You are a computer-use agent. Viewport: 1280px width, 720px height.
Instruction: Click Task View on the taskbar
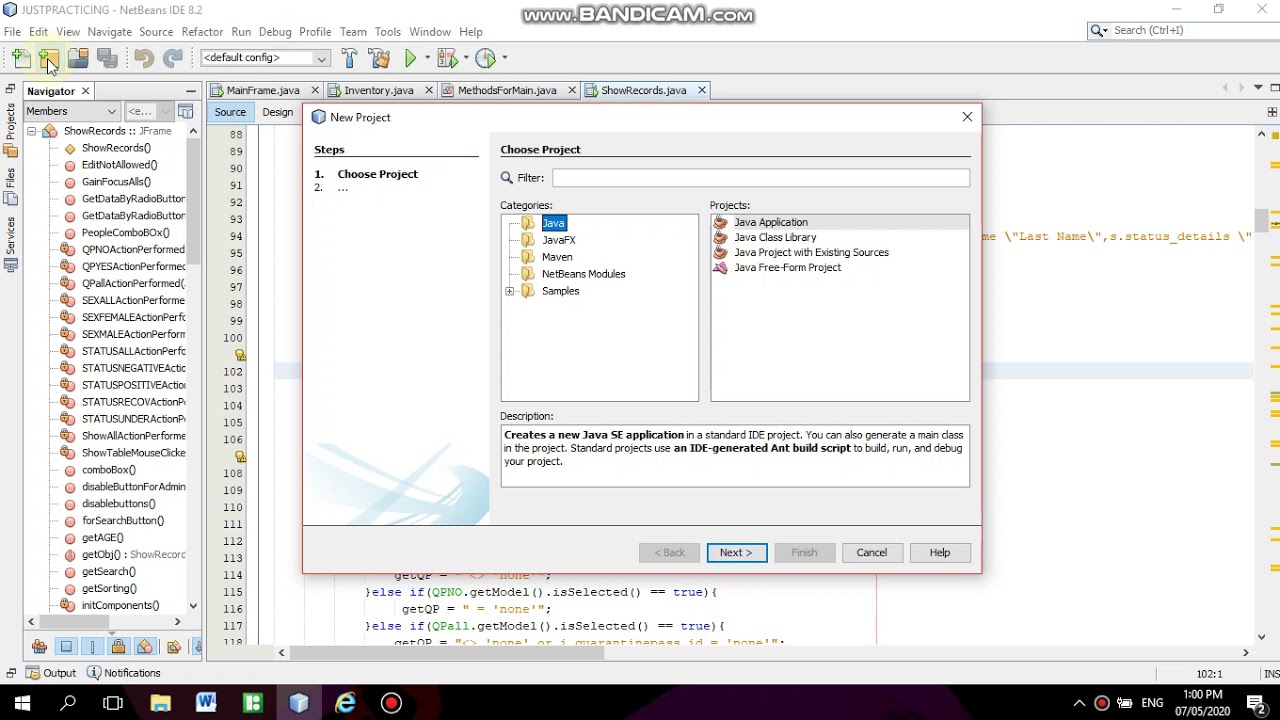click(113, 703)
